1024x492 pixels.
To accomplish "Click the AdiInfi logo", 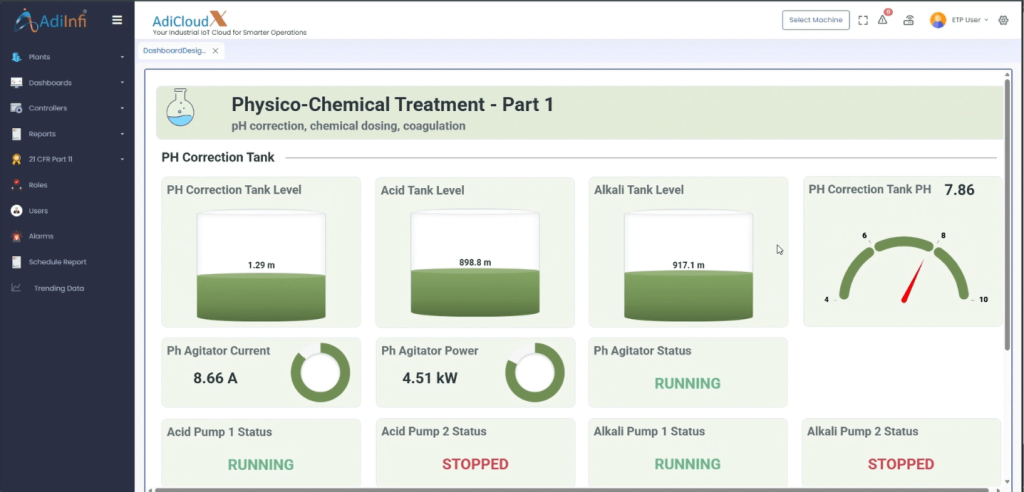I will (x=51, y=20).
